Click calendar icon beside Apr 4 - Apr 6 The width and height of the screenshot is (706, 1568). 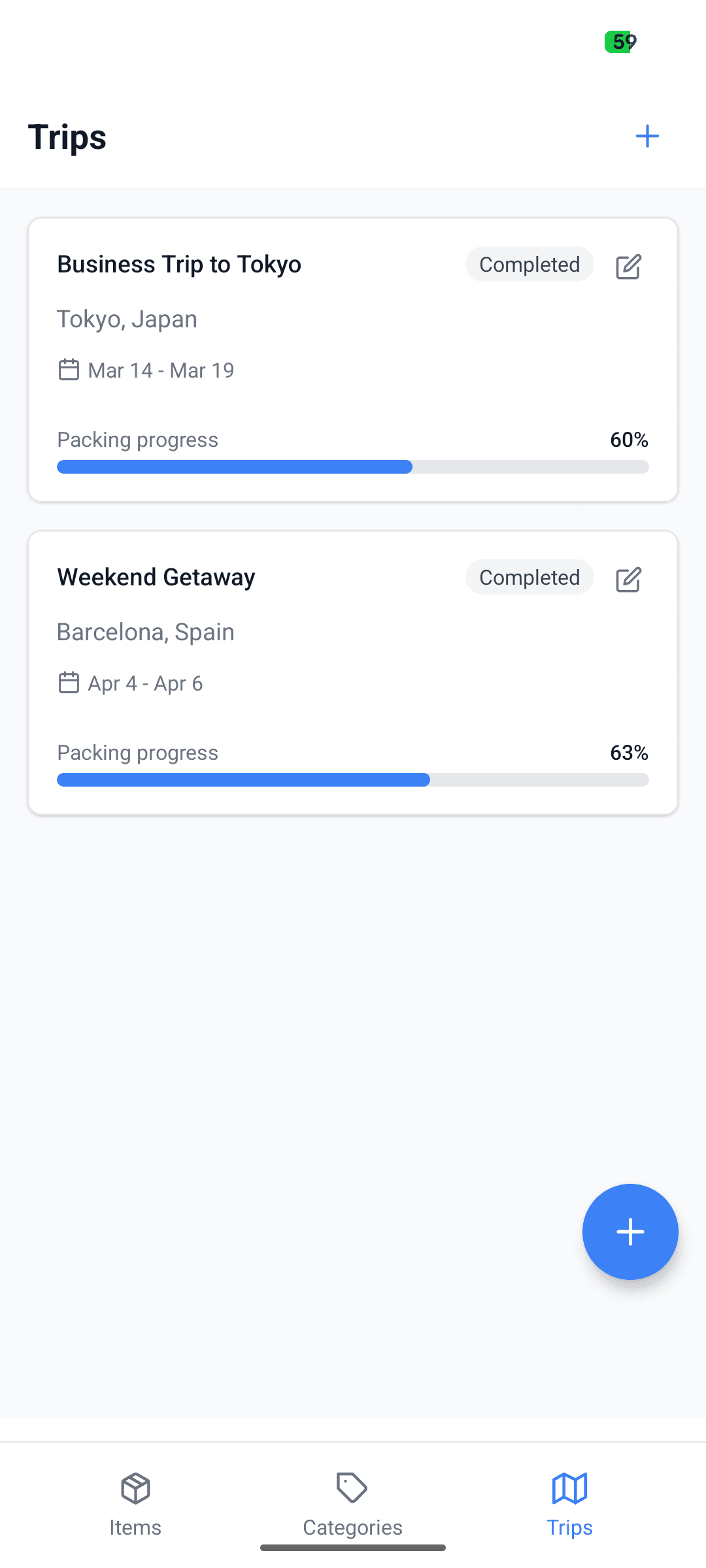pyautogui.click(x=69, y=682)
